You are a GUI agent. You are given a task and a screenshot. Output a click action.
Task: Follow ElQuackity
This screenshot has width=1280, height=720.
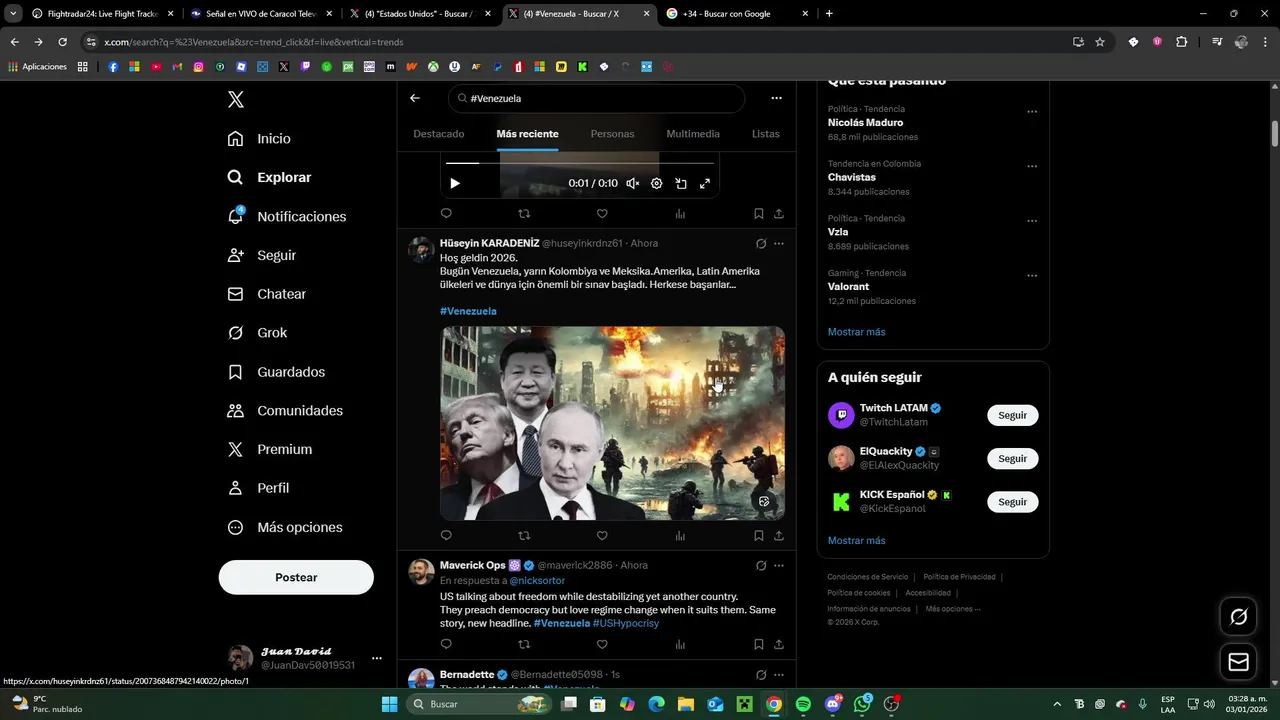(1012, 458)
